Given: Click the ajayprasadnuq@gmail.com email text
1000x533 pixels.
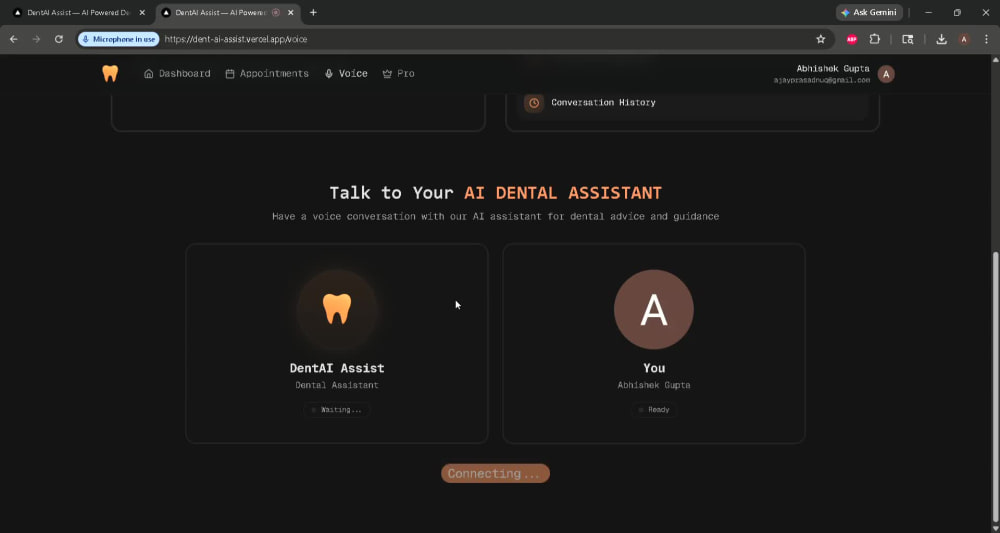Looking at the screenshot, I should click(x=822, y=80).
